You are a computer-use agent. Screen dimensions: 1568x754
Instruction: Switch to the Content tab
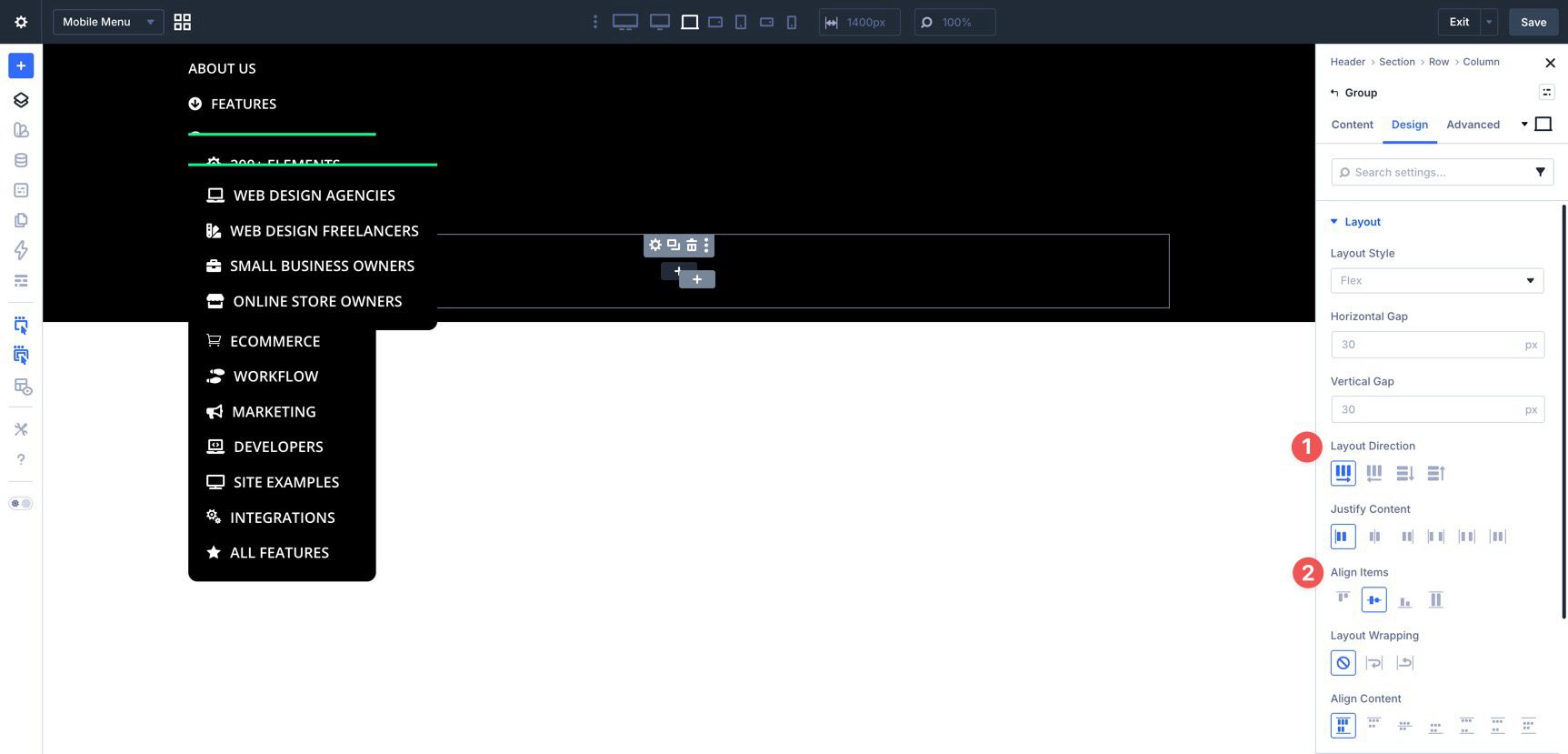1352,125
